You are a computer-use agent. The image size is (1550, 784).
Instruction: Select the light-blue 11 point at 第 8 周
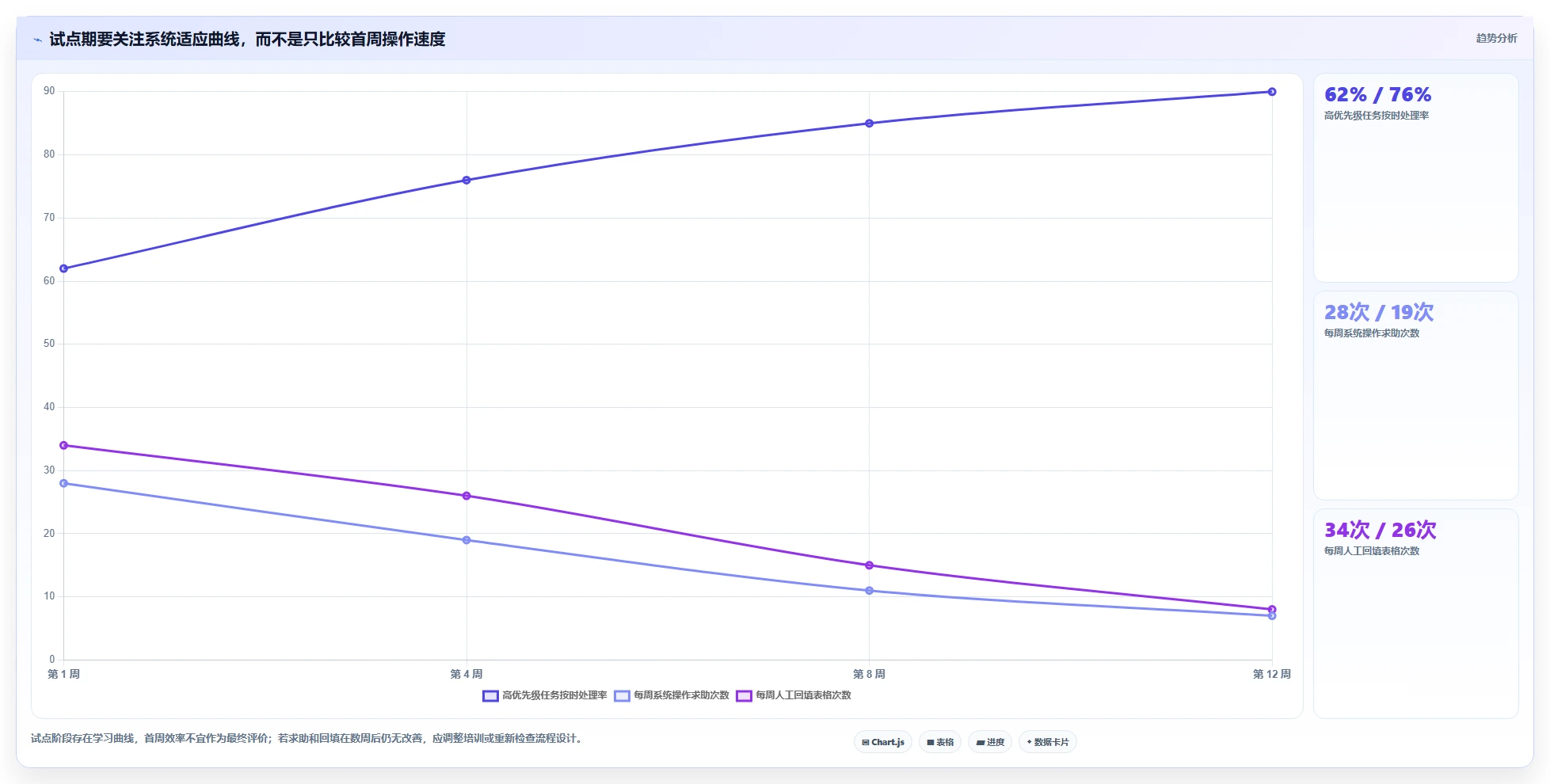pyautogui.click(x=869, y=591)
